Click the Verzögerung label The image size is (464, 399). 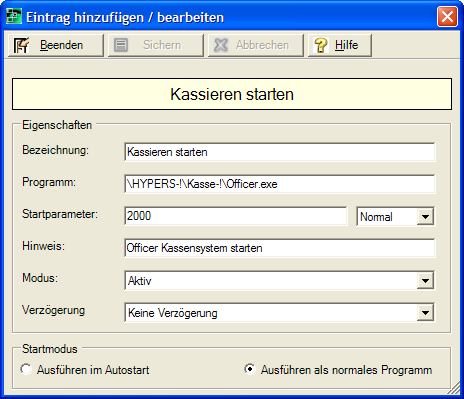click(53, 310)
